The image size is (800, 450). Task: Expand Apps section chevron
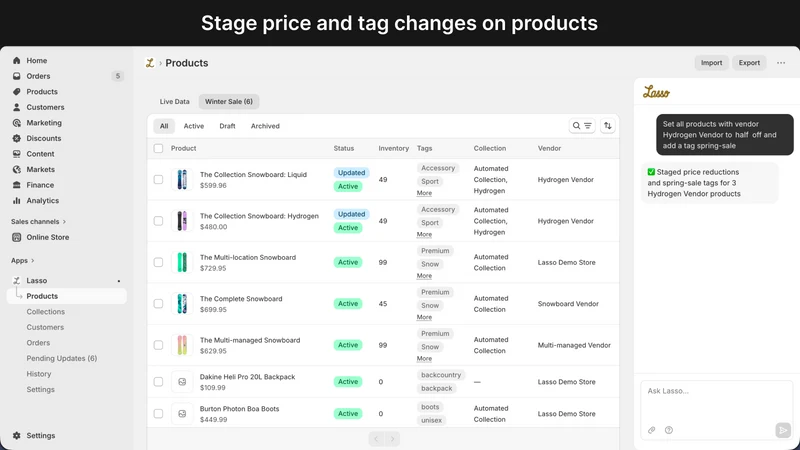[33, 261]
